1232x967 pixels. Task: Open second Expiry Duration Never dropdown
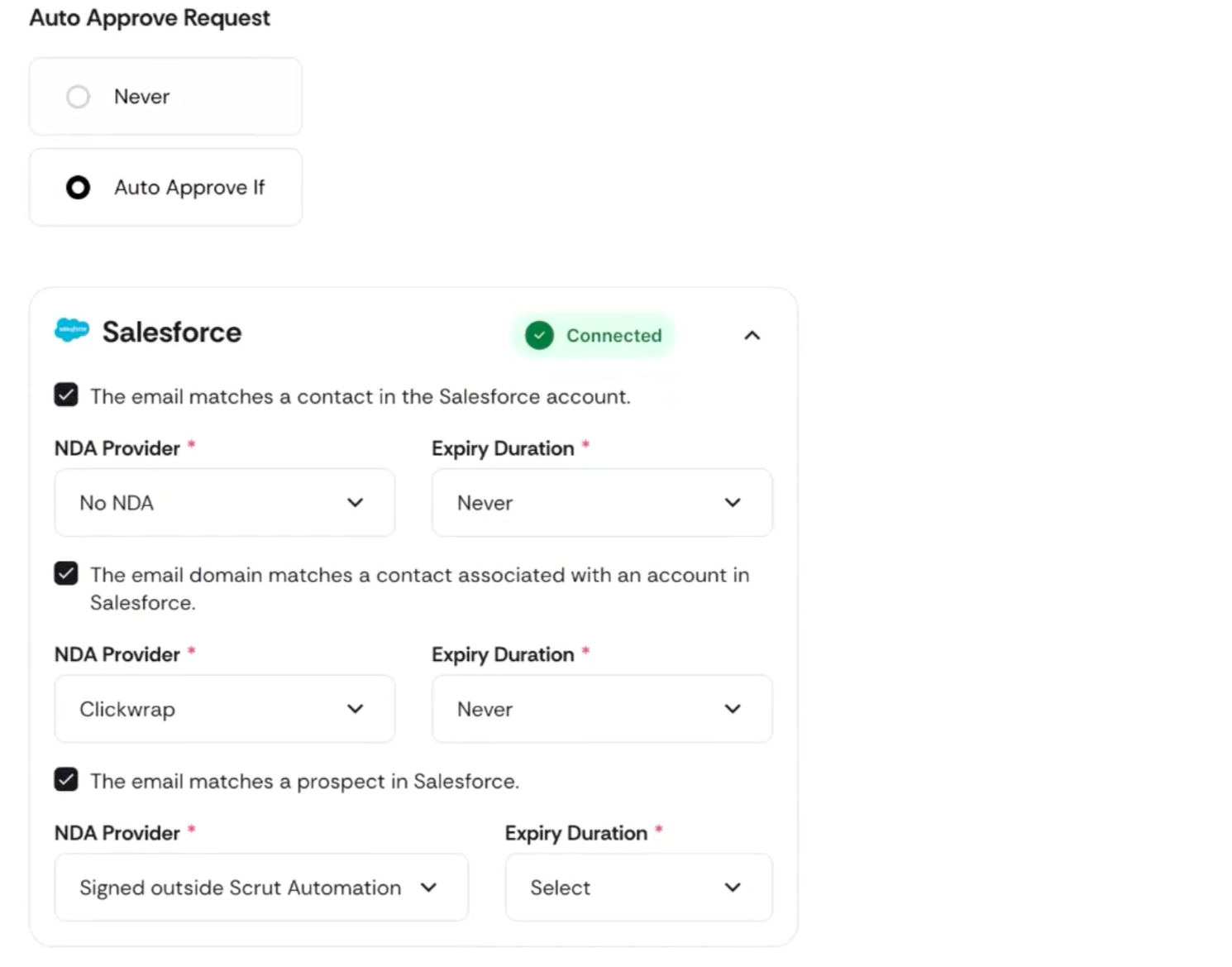click(602, 709)
